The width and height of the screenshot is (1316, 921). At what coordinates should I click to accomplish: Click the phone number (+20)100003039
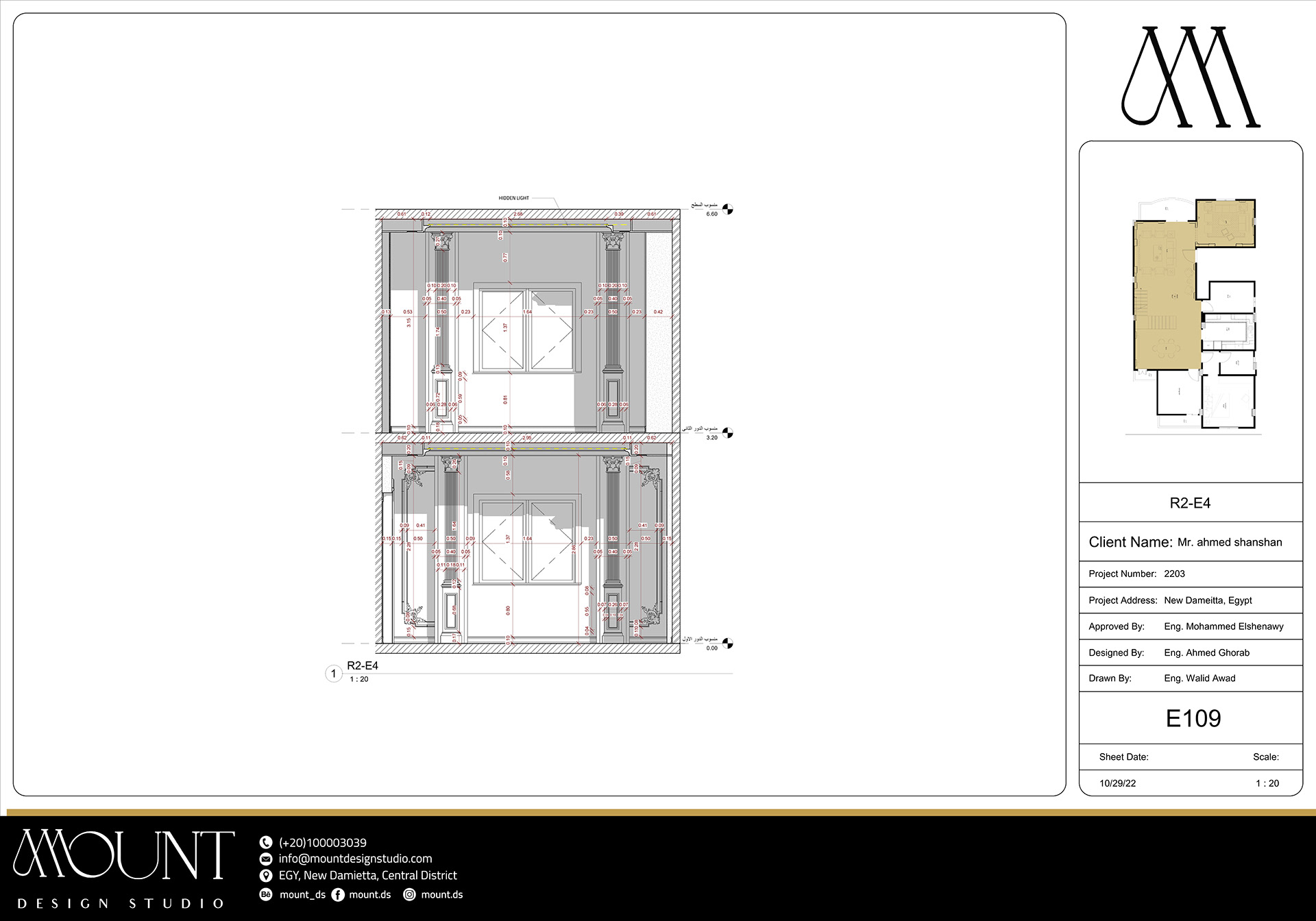click(x=322, y=843)
